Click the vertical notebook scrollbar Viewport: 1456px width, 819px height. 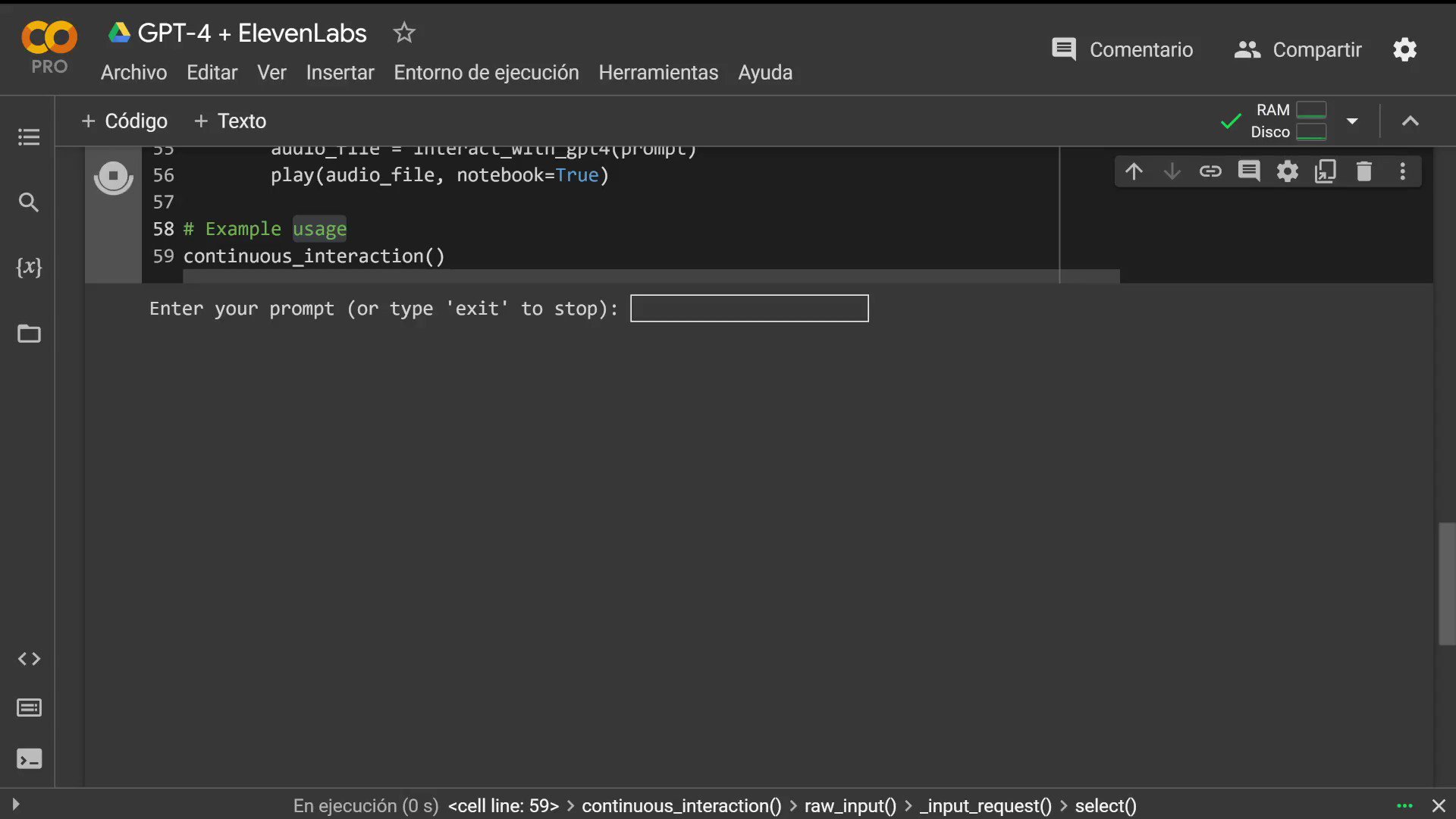point(1446,583)
